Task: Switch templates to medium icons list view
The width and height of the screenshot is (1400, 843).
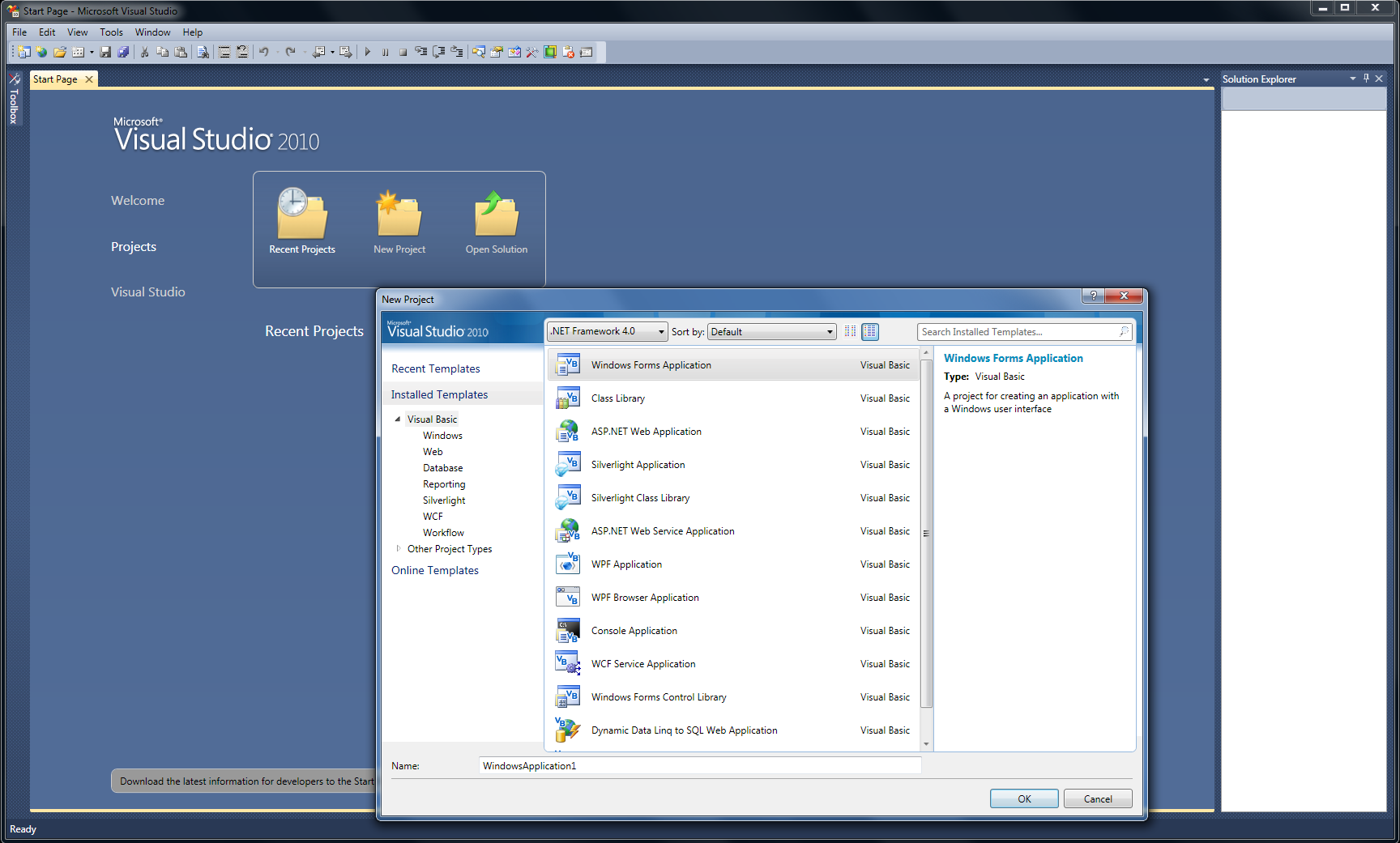Action: 870,331
